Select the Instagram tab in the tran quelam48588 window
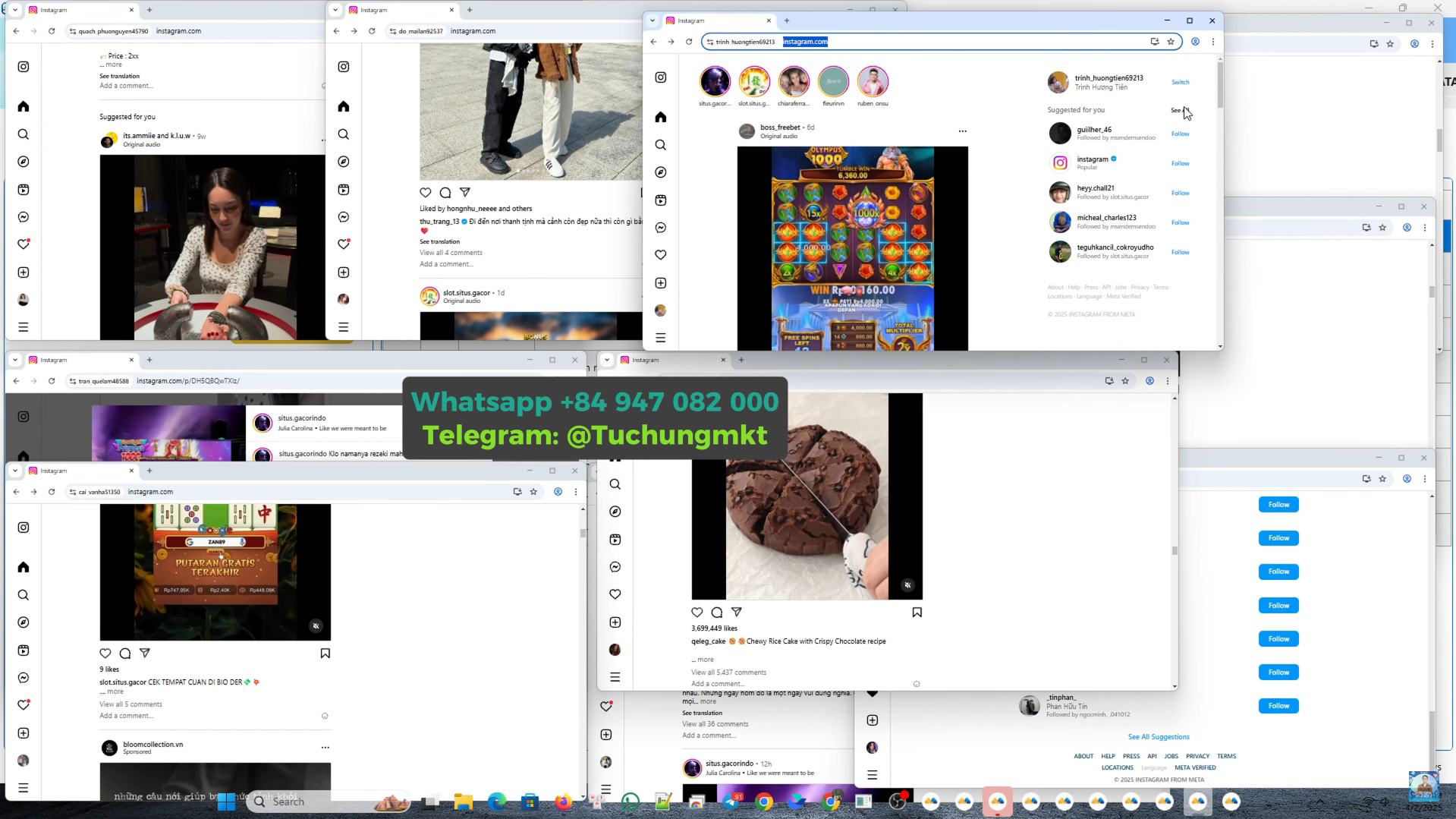1456x819 pixels. [x=80, y=360]
